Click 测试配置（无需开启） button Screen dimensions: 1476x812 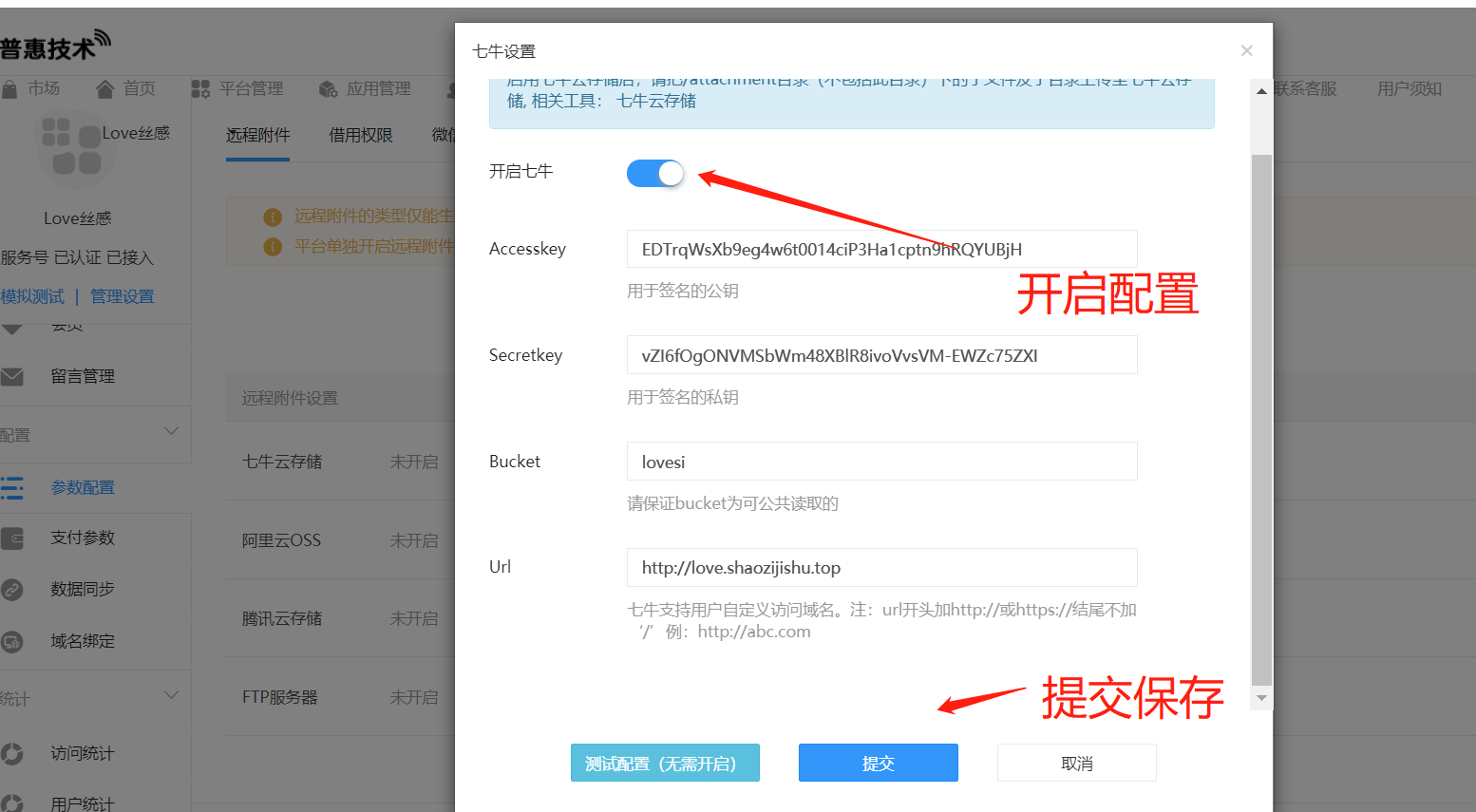click(x=665, y=763)
